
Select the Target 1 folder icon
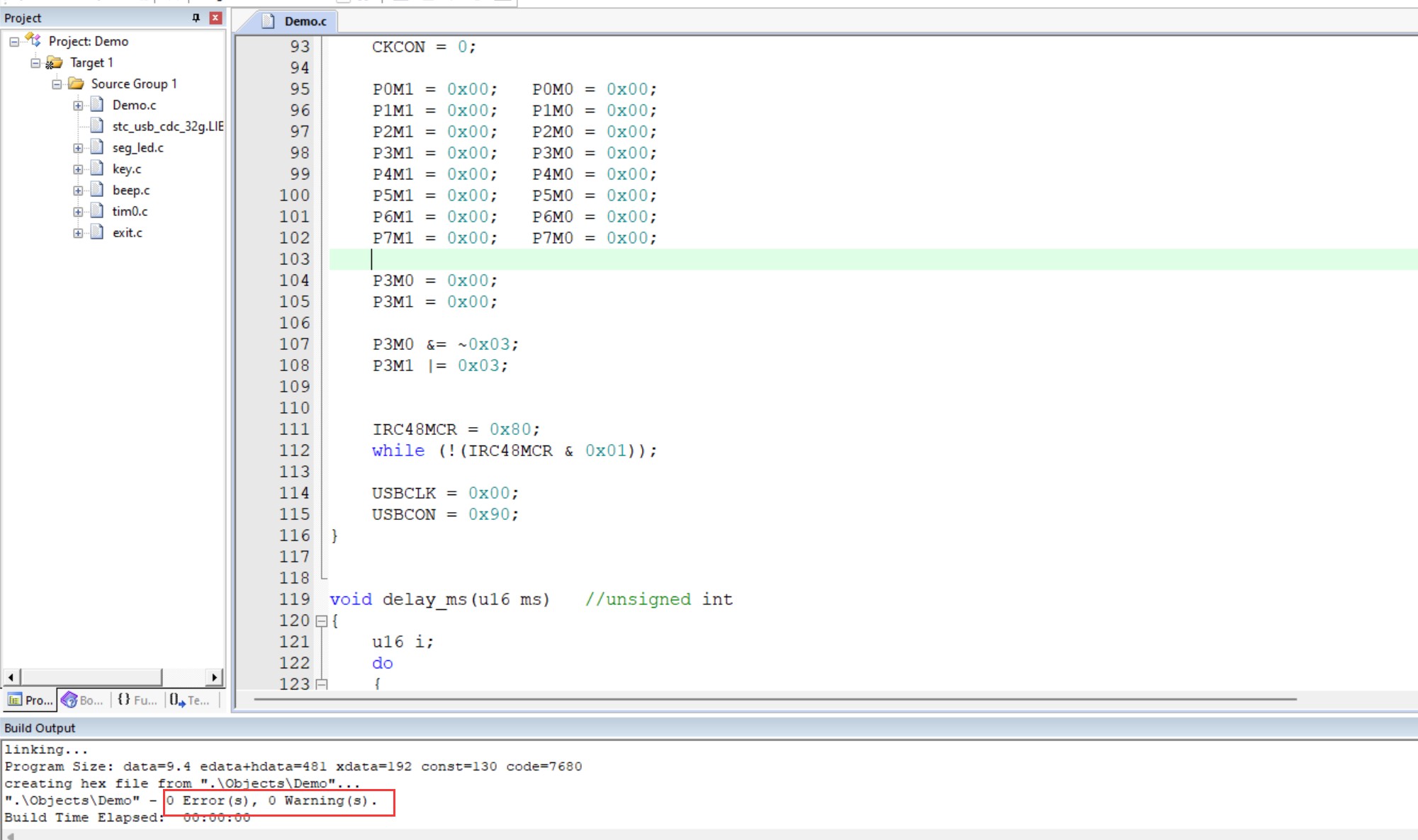pos(54,62)
